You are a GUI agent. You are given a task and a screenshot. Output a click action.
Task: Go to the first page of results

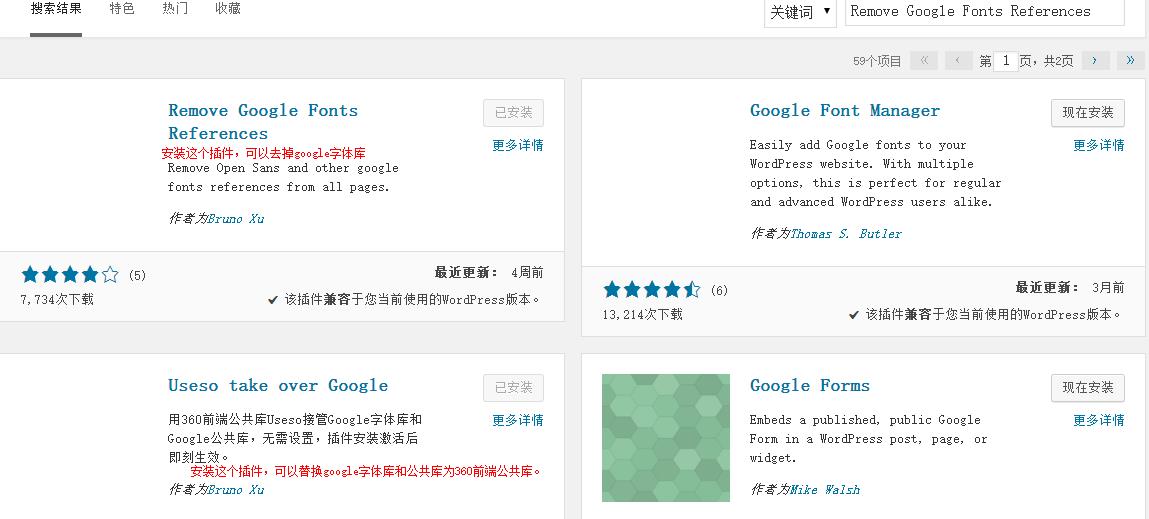coord(923,61)
